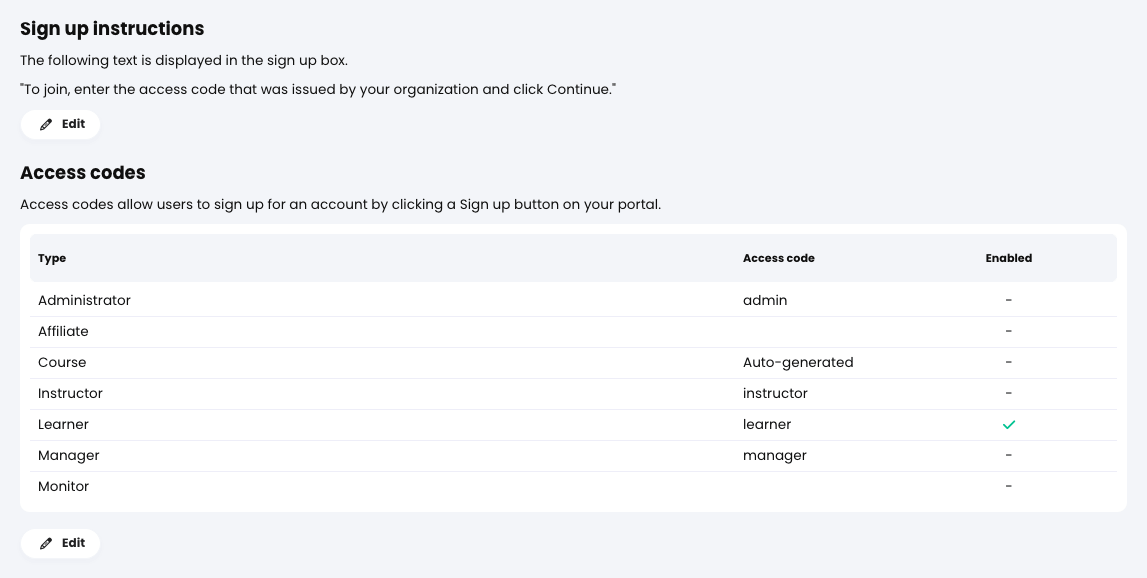Screen dimensions: 1147x578
Task: Click the Enabled column header
Action: pyautogui.click(x=1008, y=258)
